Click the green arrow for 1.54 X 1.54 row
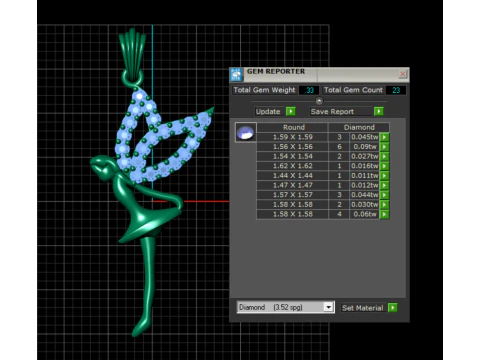480x360 pixels. (x=384, y=156)
